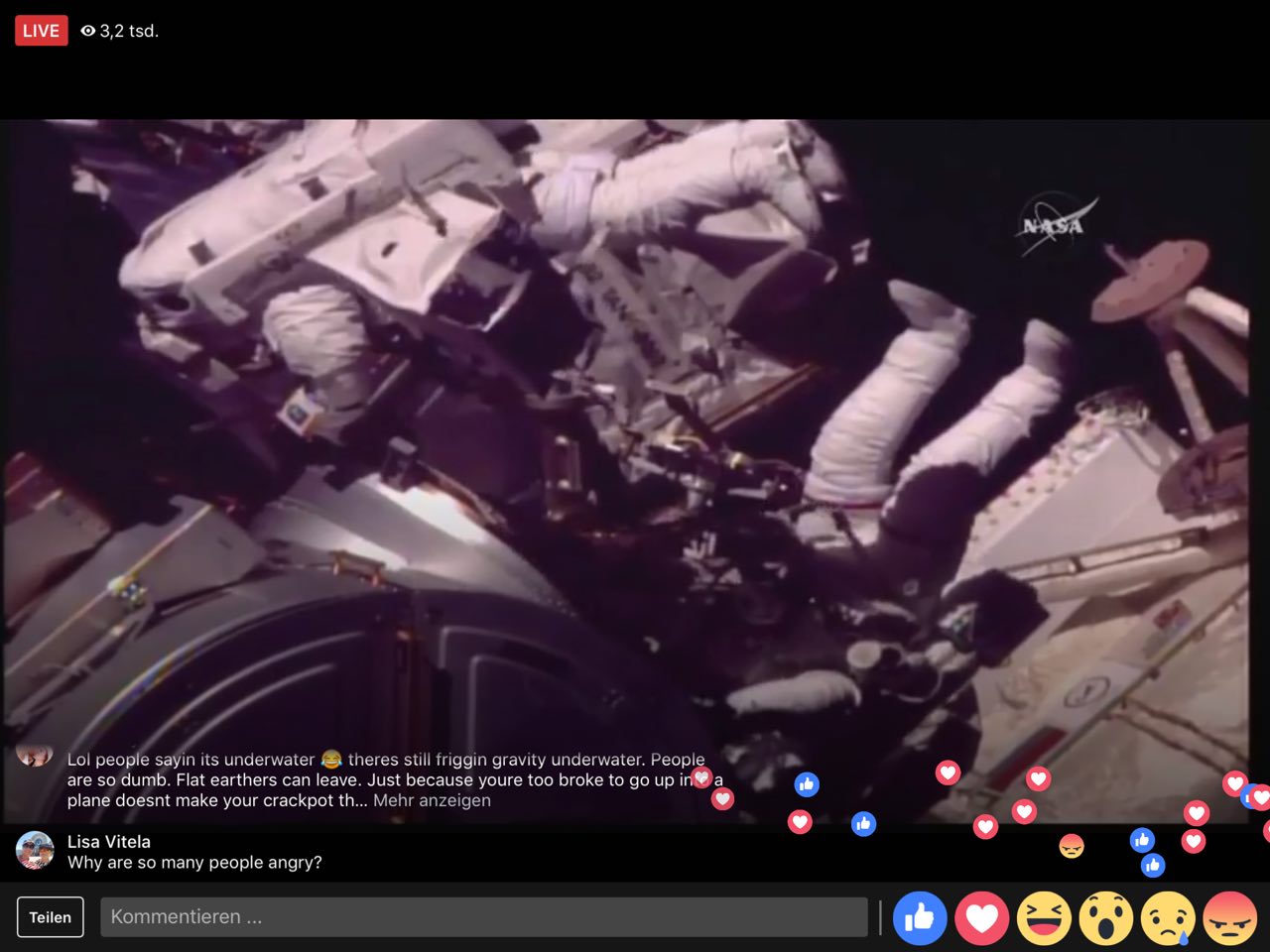Click the first commenter's avatar picture
The height and width of the screenshot is (952, 1270).
pyautogui.click(x=35, y=756)
